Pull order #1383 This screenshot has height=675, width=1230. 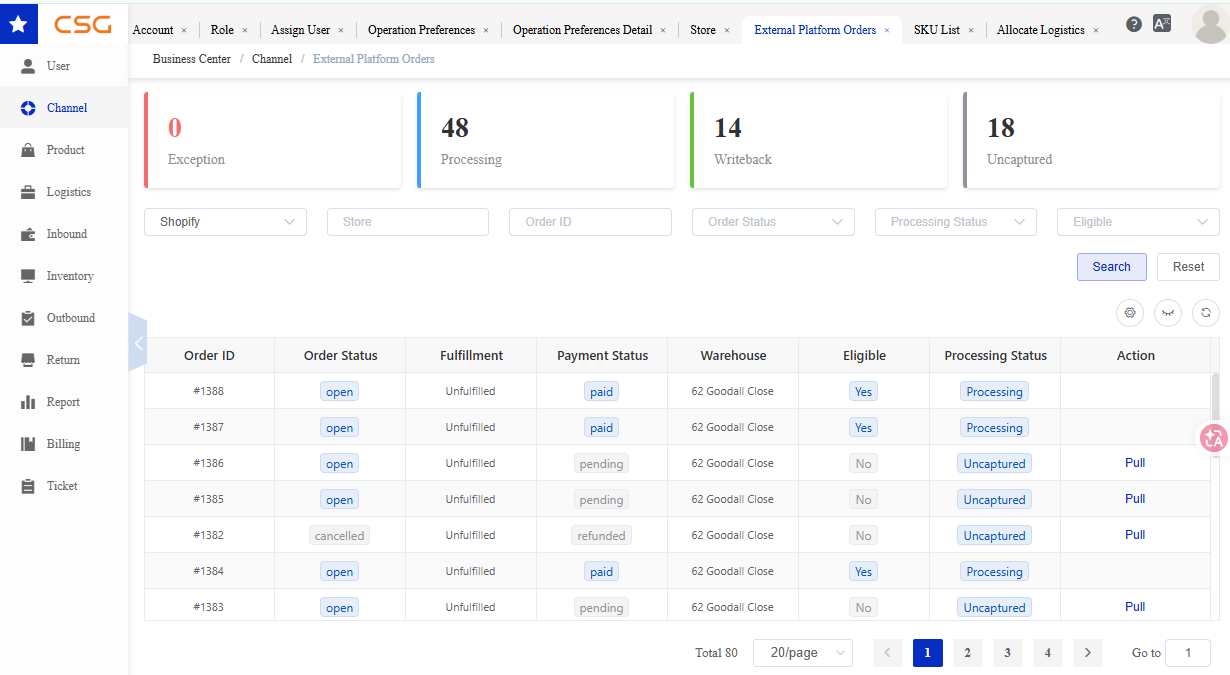(1135, 607)
